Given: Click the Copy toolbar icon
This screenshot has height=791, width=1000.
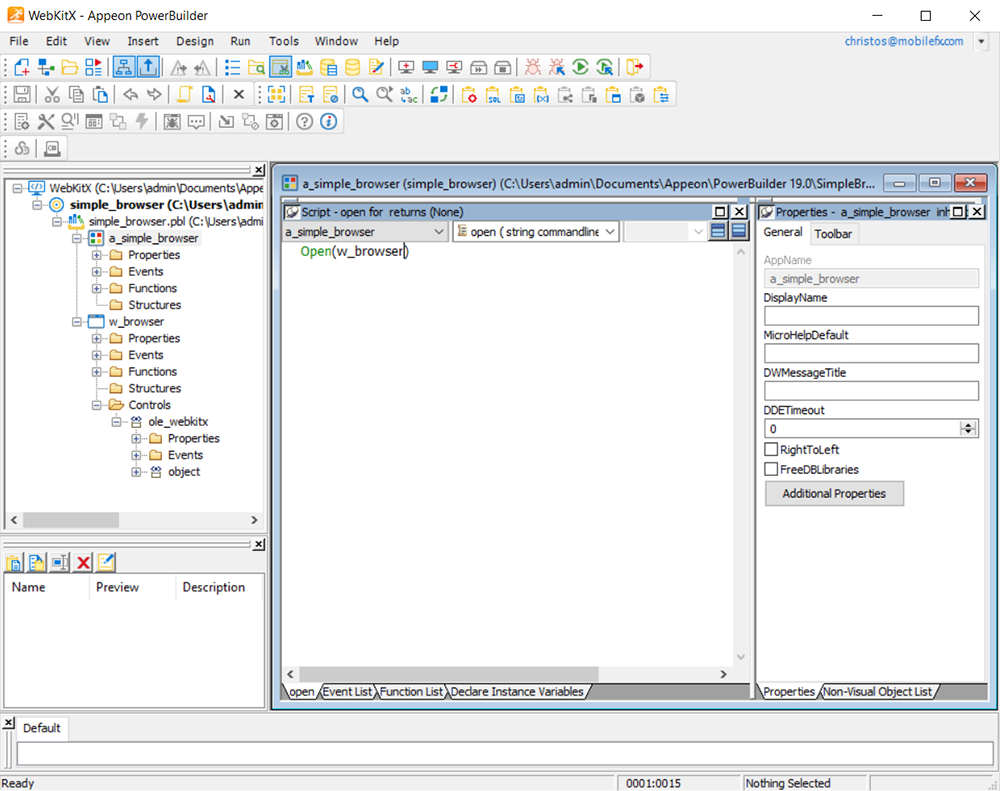Looking at the screenshot, I should pos(76,94).
